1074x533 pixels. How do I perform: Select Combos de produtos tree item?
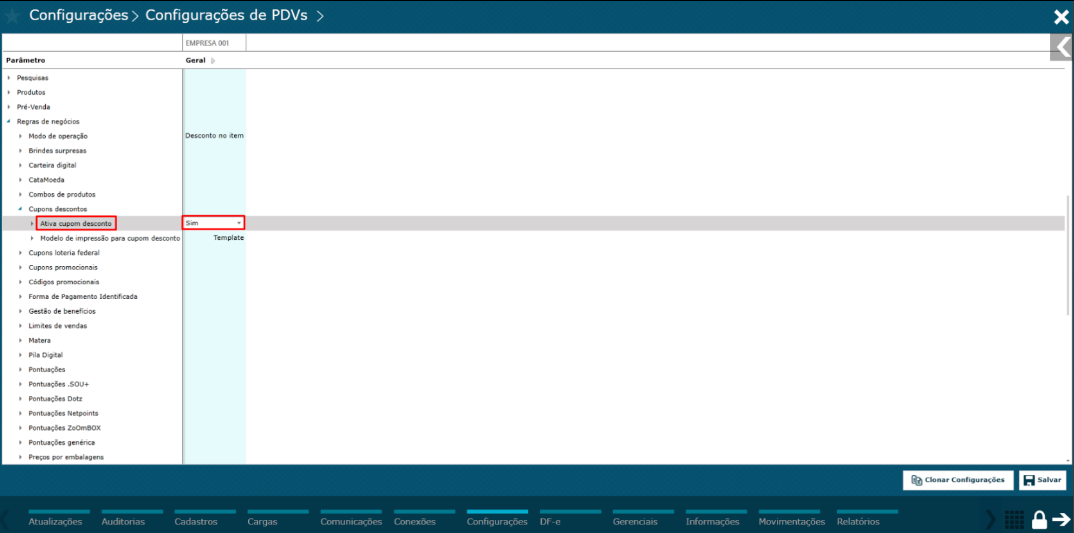coord(62,194)
